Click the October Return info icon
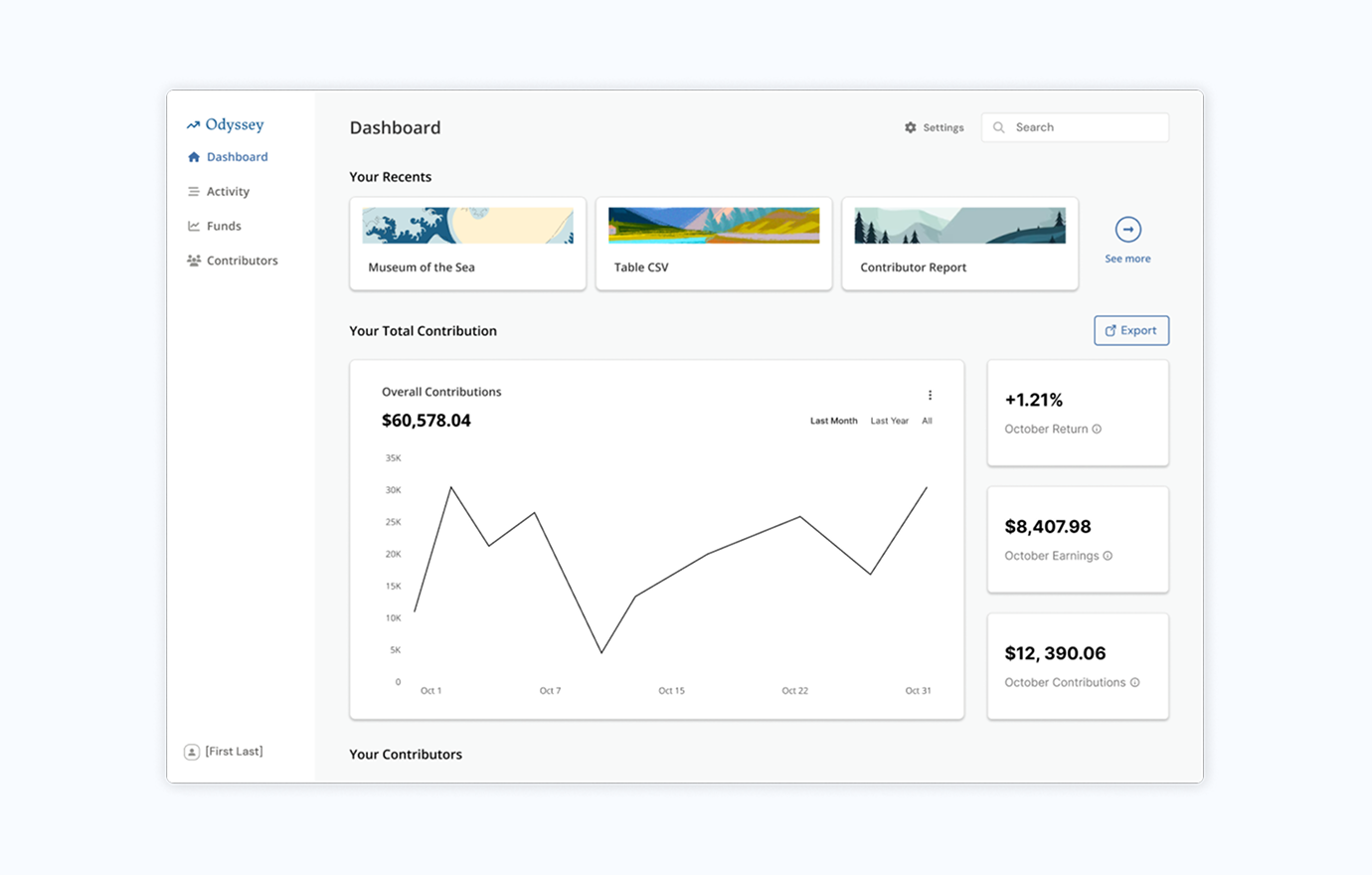Image resolution: width=1372 pixels, height=875 pixels. (x=1095, y=429)
